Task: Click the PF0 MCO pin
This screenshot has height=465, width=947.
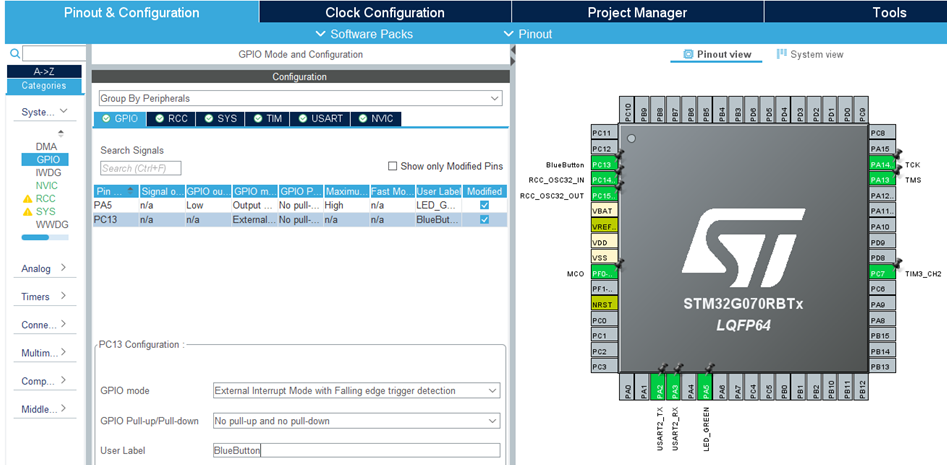Action: tap(604, 274)
